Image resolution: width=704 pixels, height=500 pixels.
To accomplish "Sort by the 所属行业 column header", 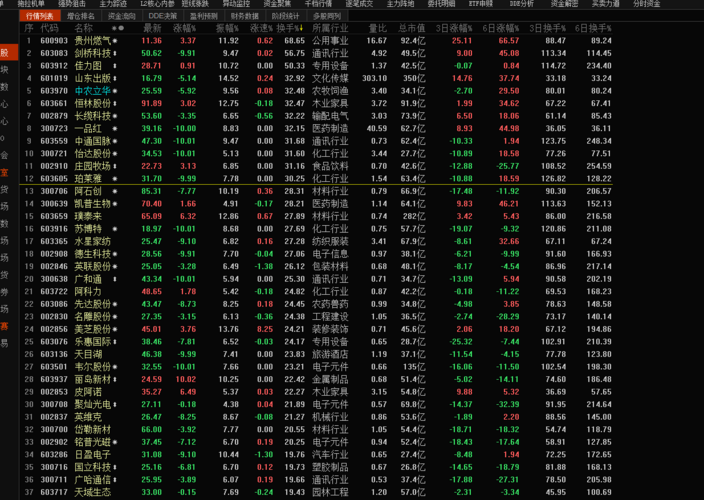I will (x=330, y=28).
